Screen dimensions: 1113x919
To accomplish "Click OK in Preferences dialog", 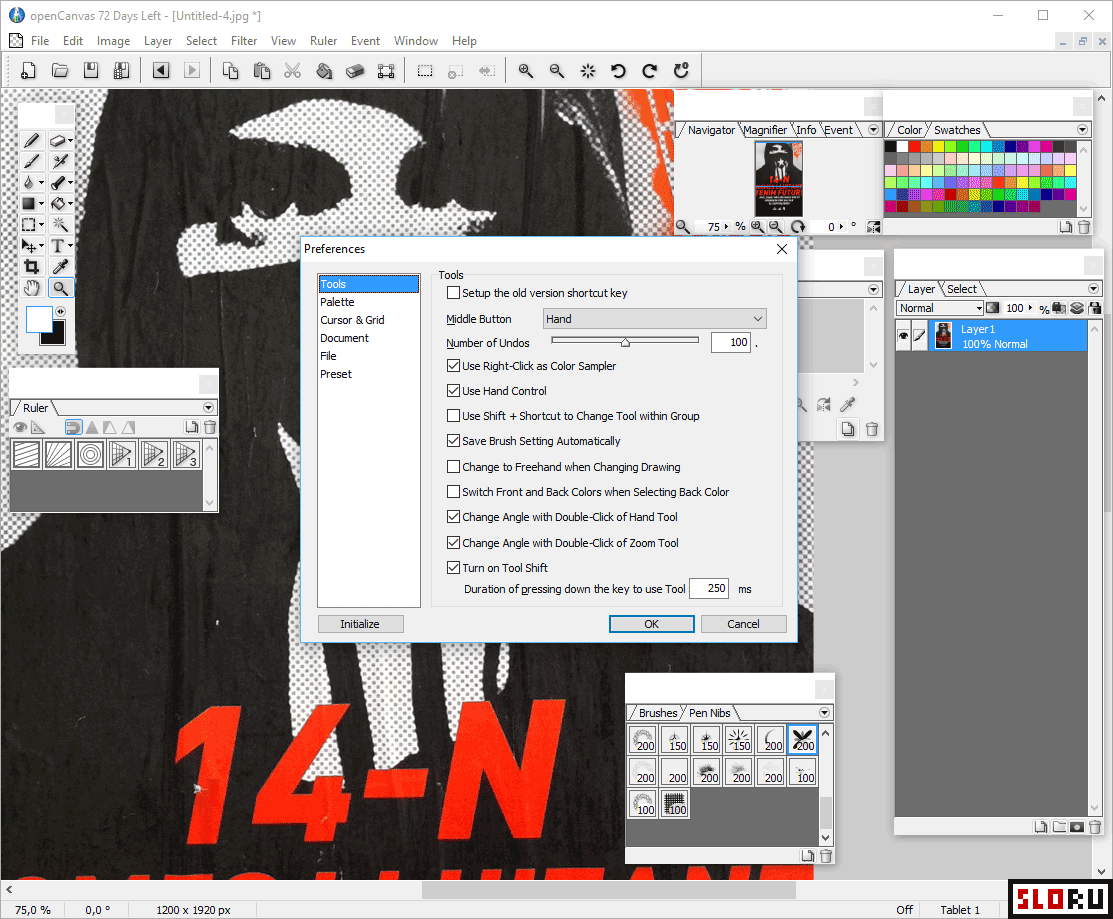I will coord(652,624).
